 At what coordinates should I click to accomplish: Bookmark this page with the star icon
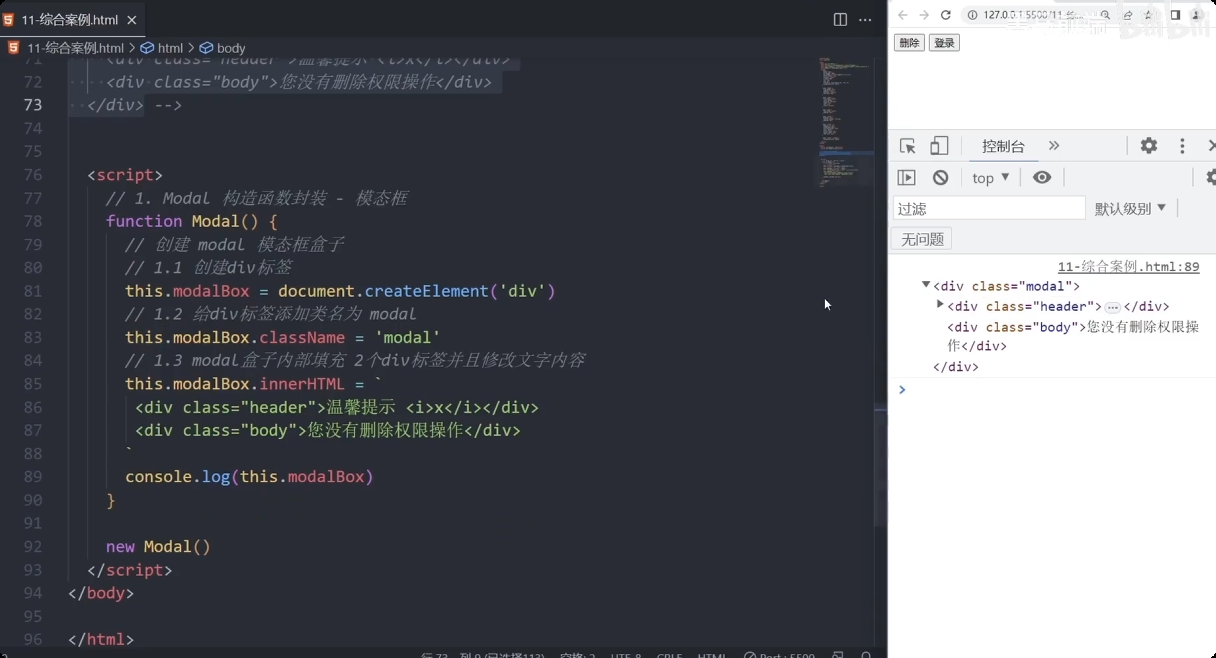point(1150,15)
